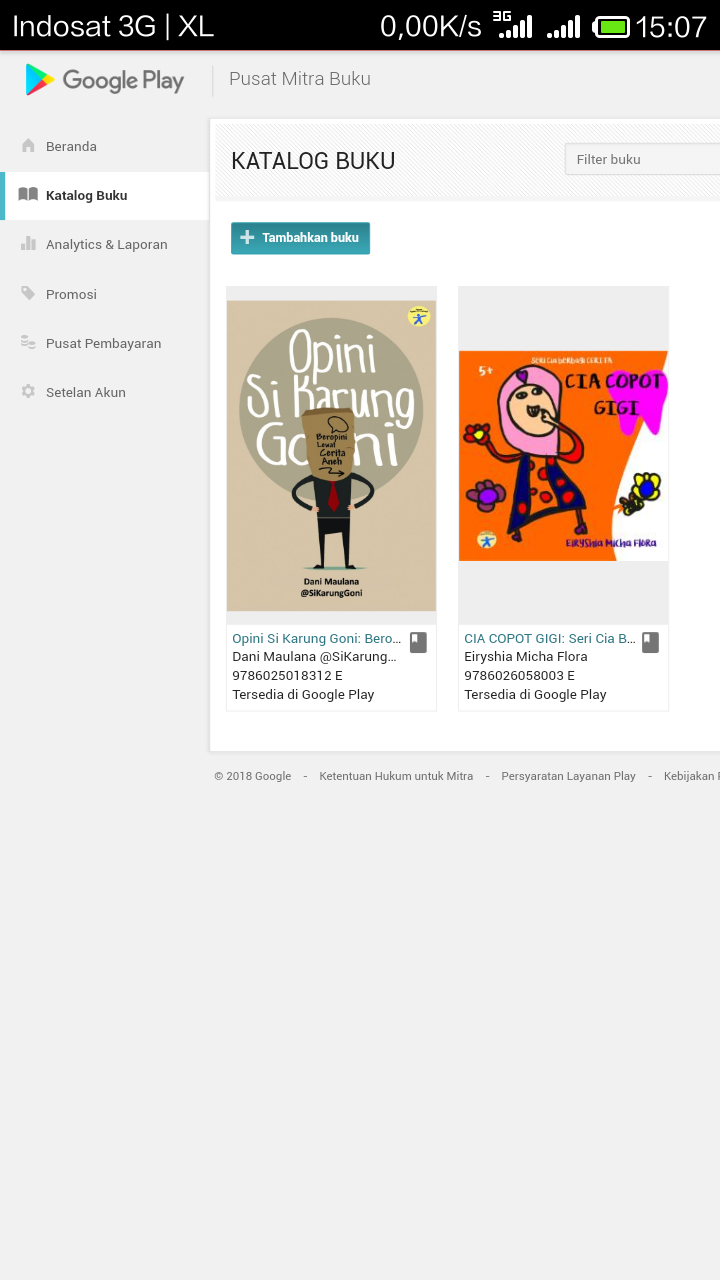
Task: Click ebook icon beside CIA COPOT GIGI
Action: click(x=650, y=642)
